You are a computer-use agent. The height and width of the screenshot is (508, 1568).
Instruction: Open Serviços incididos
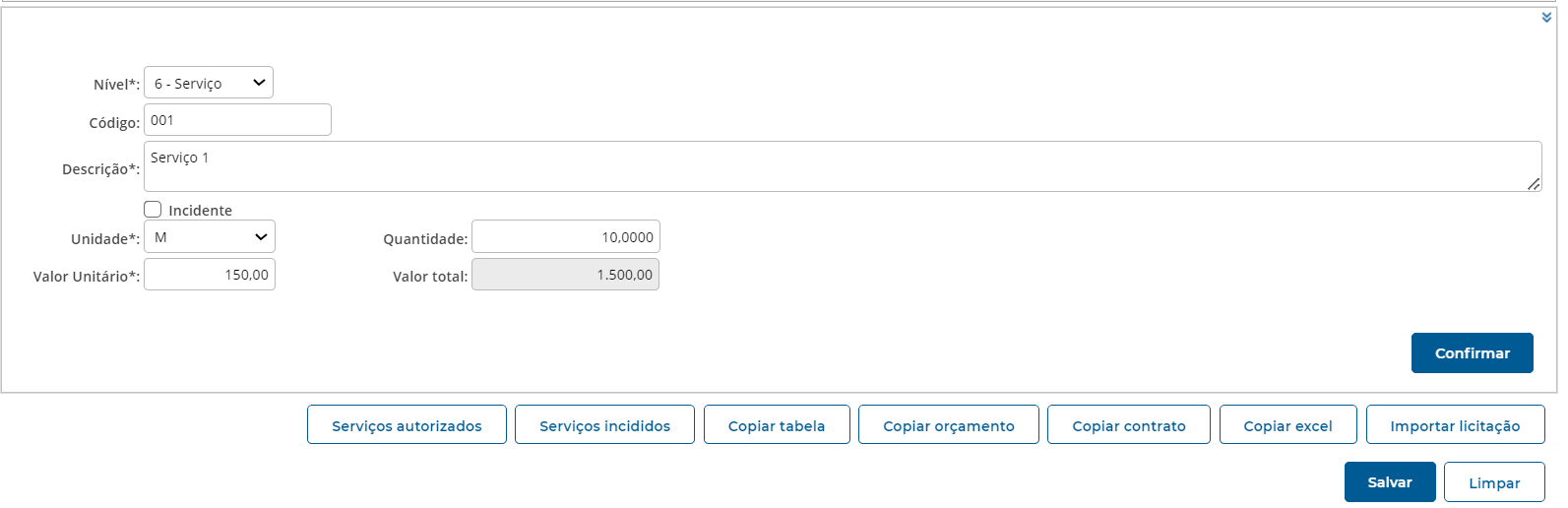pyautogui.click(x=604, y=425)
